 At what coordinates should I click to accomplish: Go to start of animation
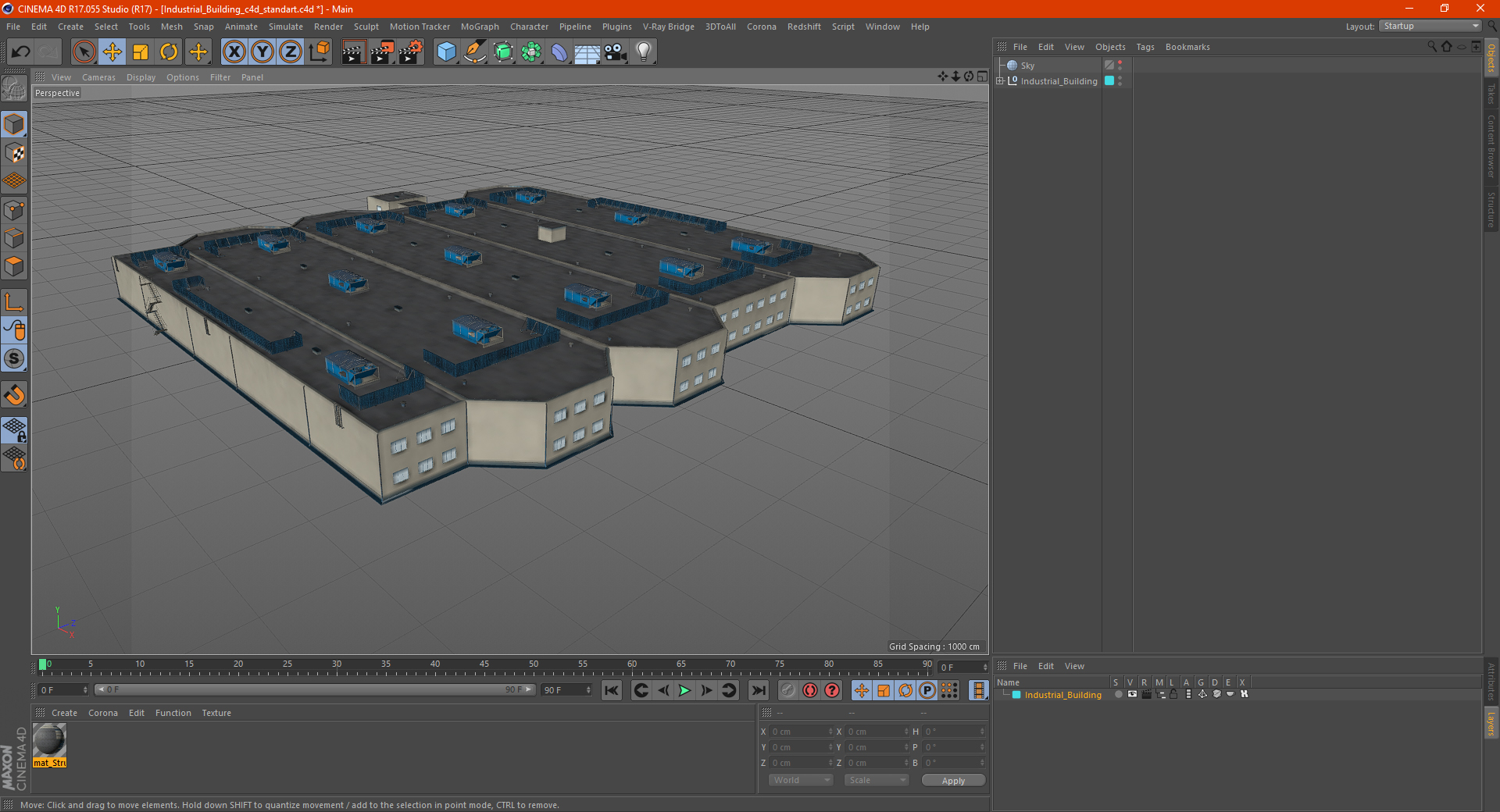612,690
